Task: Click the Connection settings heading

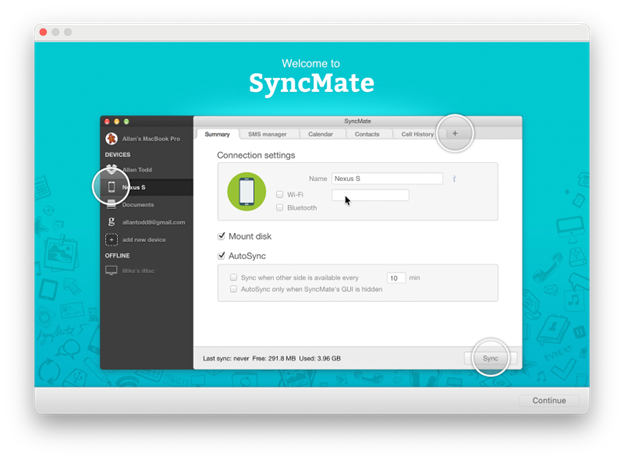Action: tap(256, 155)
